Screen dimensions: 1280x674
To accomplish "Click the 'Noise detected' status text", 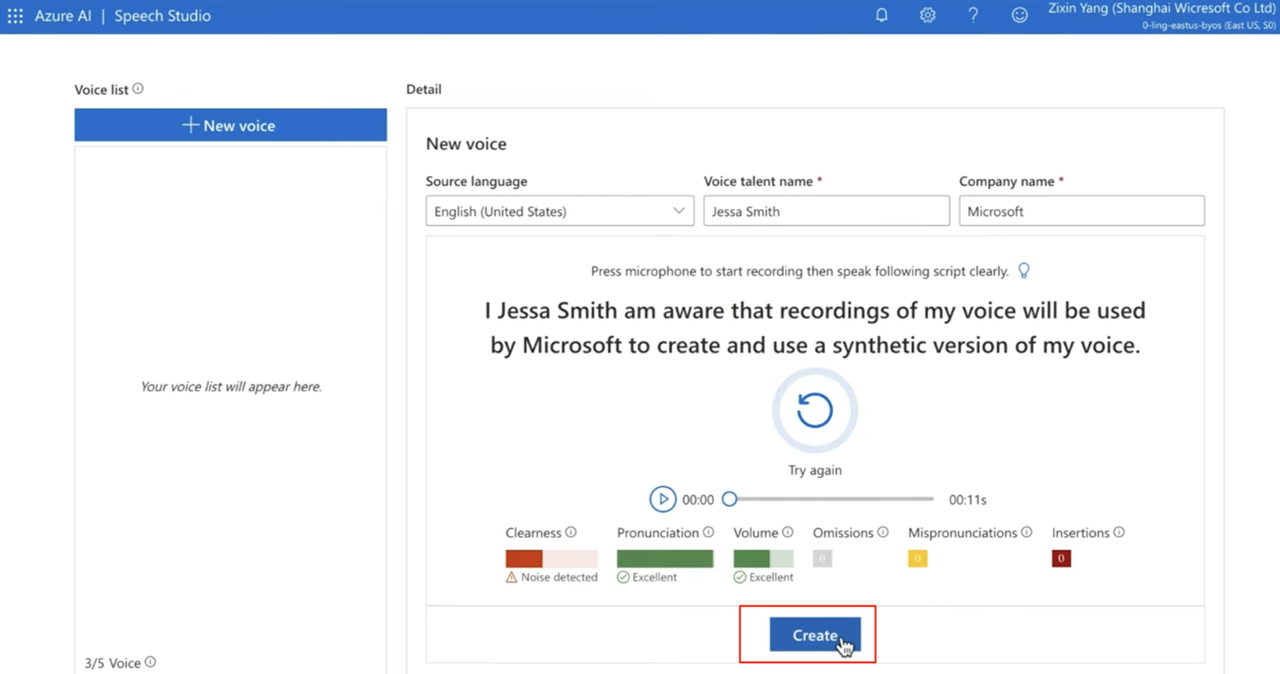I will [x=559, y=577].
